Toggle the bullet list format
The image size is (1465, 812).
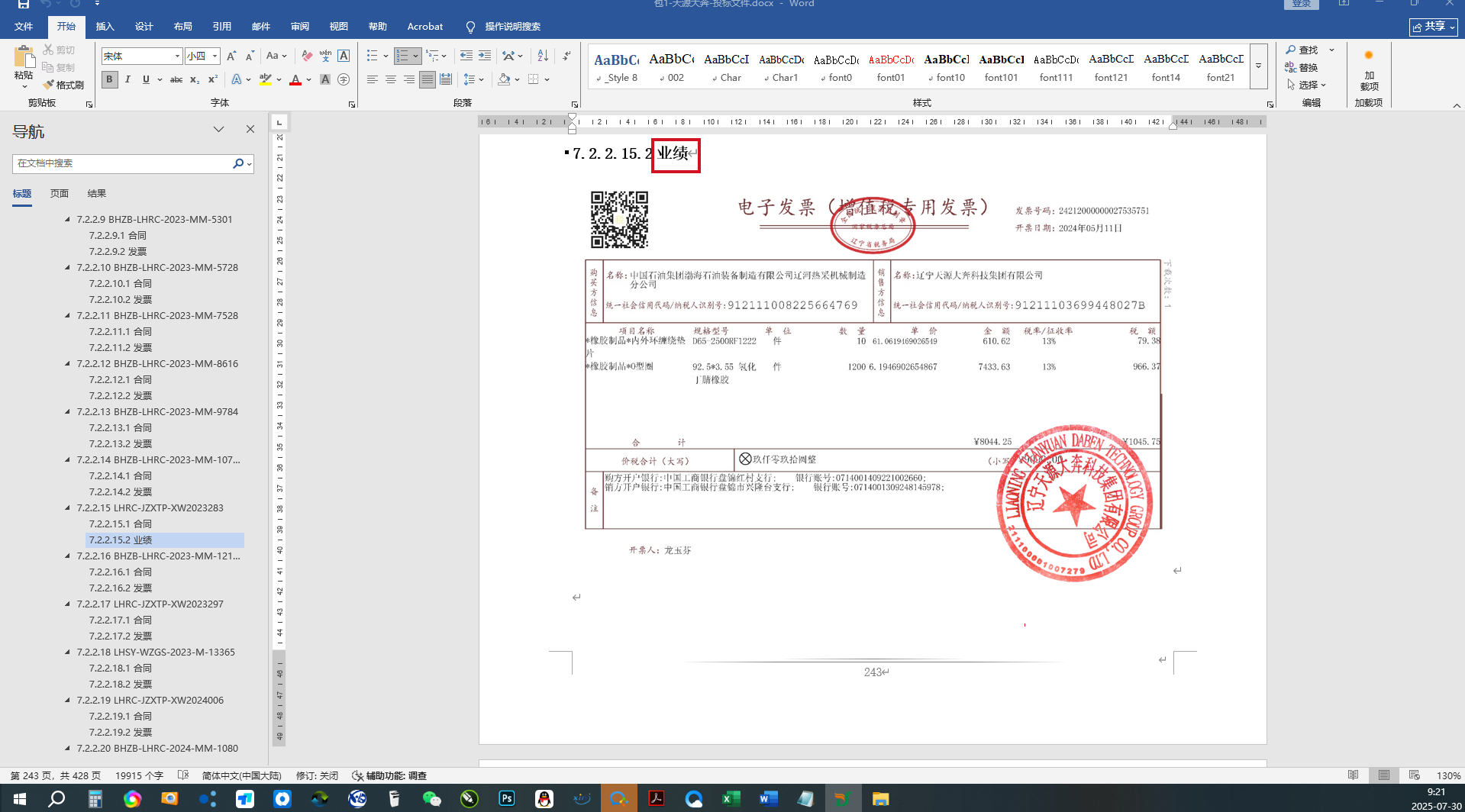point(372,56)
